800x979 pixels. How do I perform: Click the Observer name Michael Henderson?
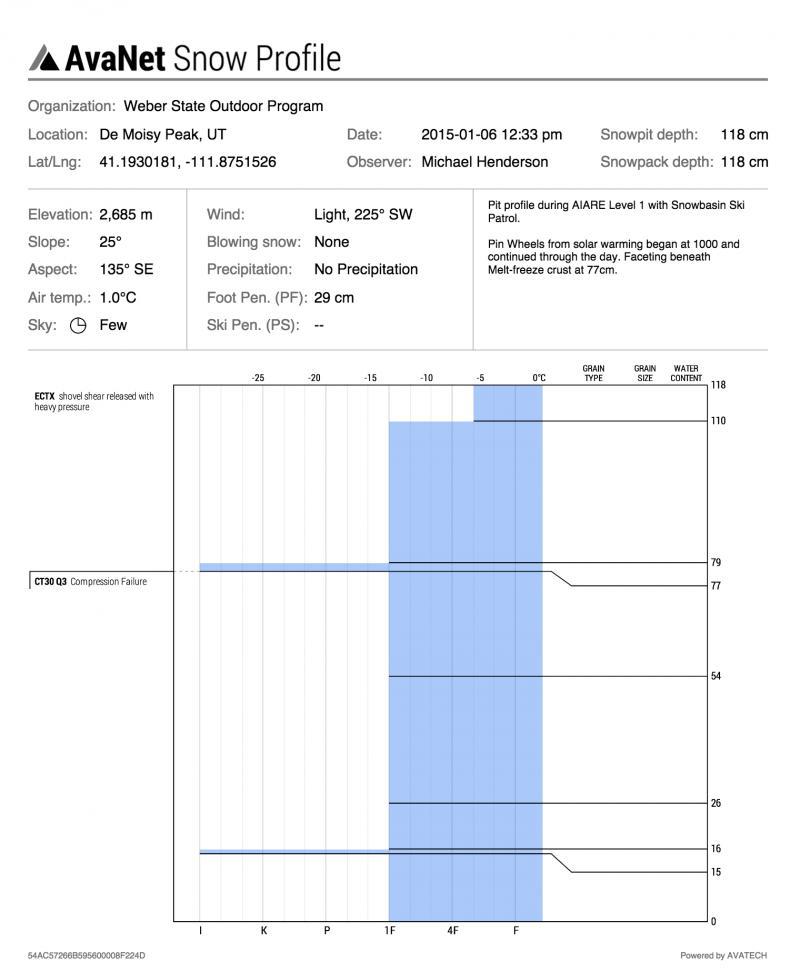point(484,162)
